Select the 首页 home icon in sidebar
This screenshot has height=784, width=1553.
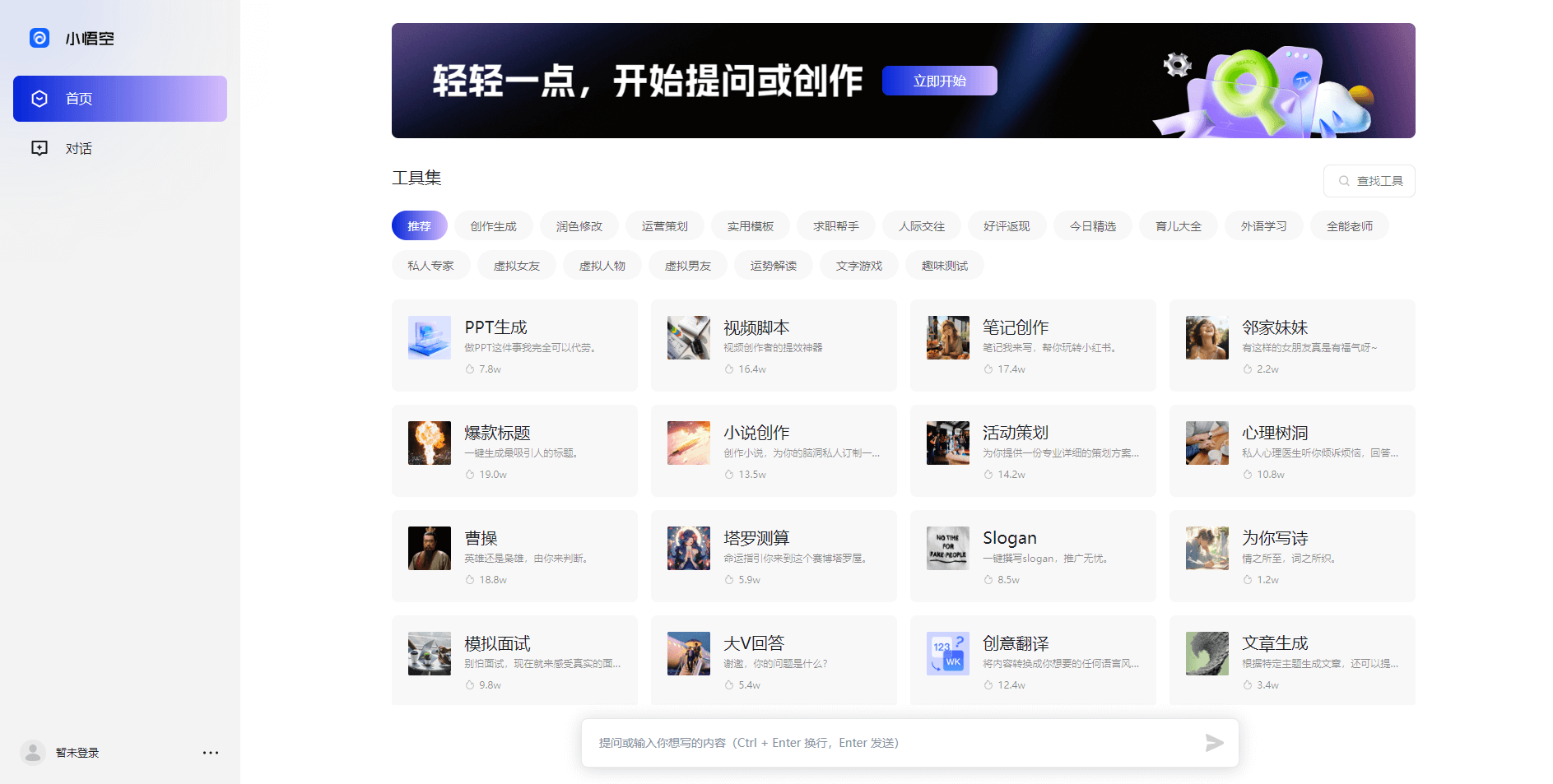[x=40, y=98]
